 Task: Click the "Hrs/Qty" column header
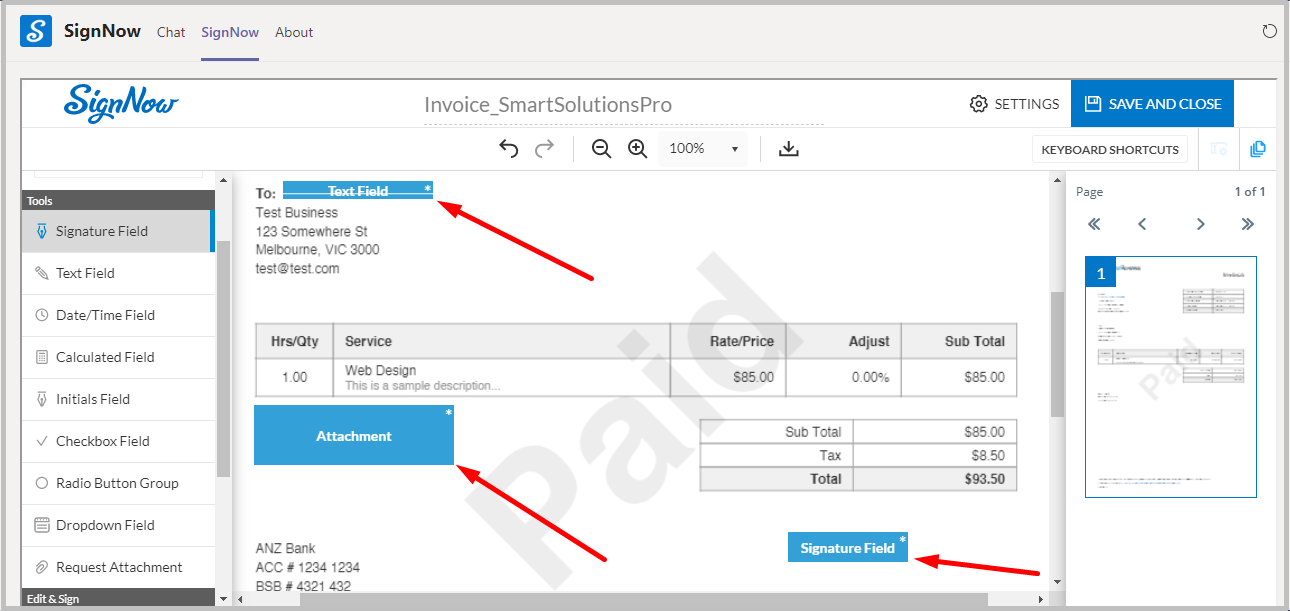pos(295,341)
